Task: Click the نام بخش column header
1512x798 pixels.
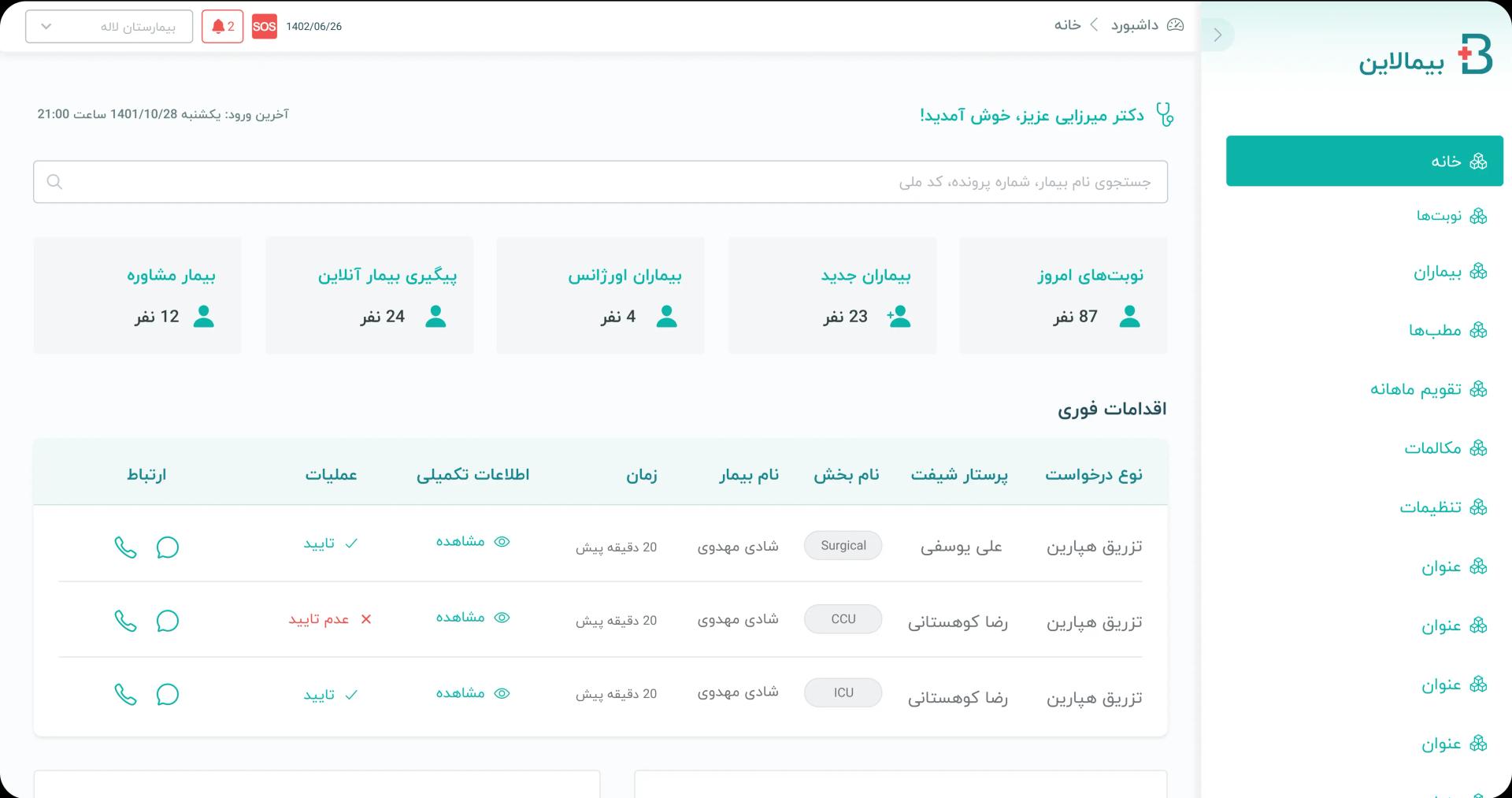Action: coord(847,474)
